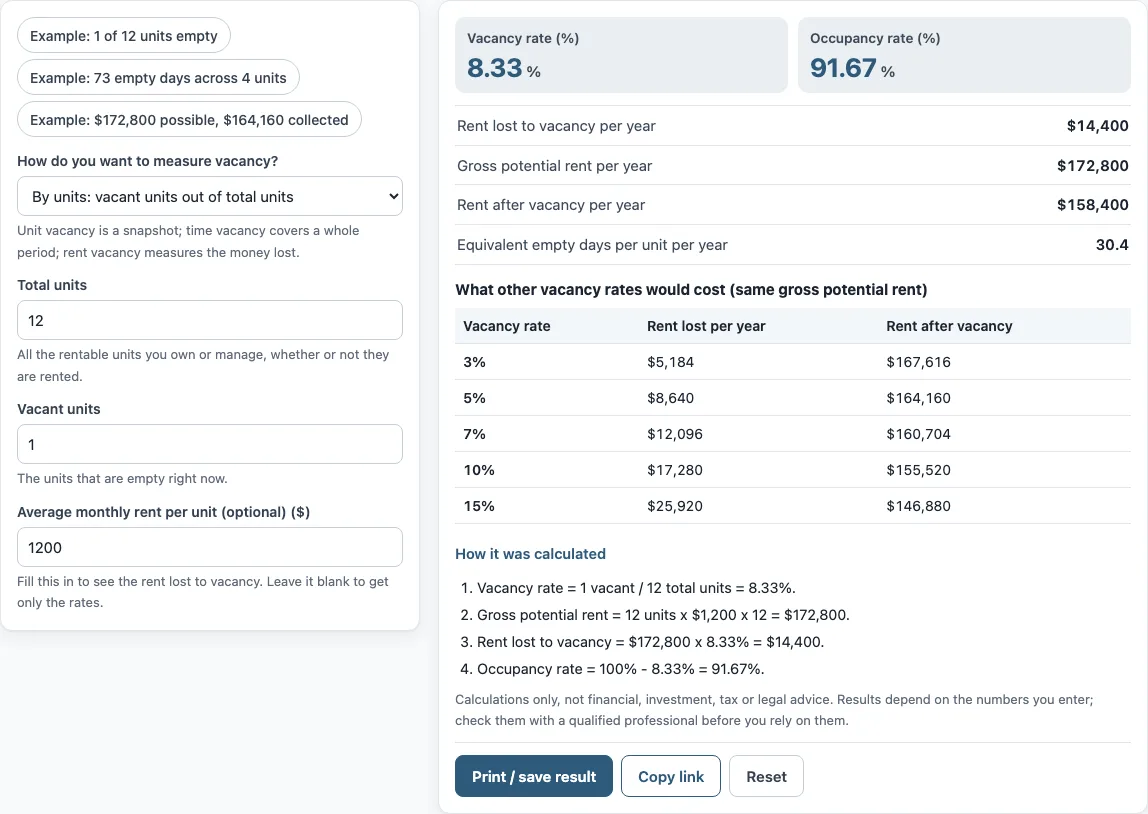Click the 'Unit vacancy is a snapshot' help text
This screenshot has height=814, width=1148.
[188, 241]
